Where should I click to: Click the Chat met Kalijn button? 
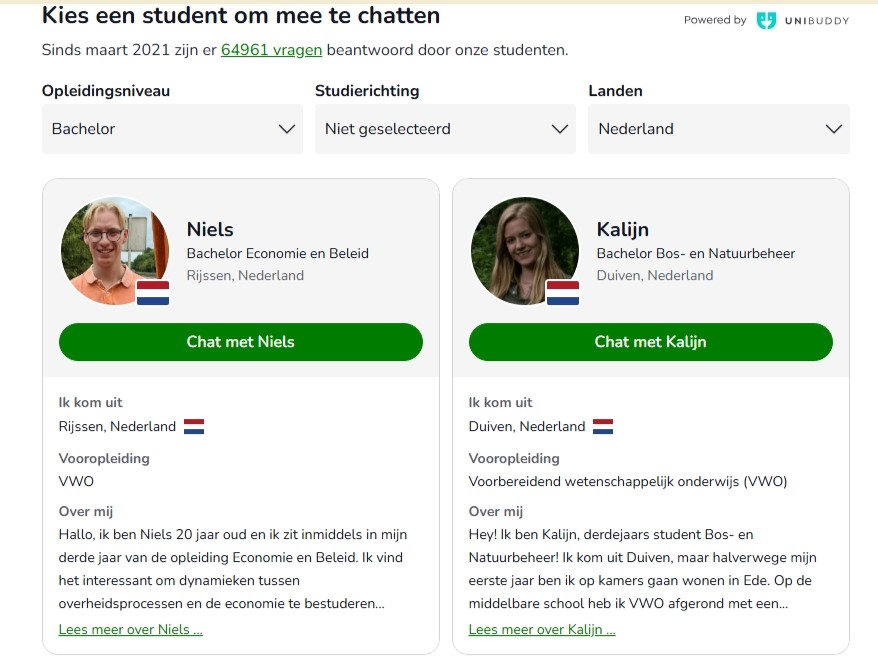pos(650,342)
